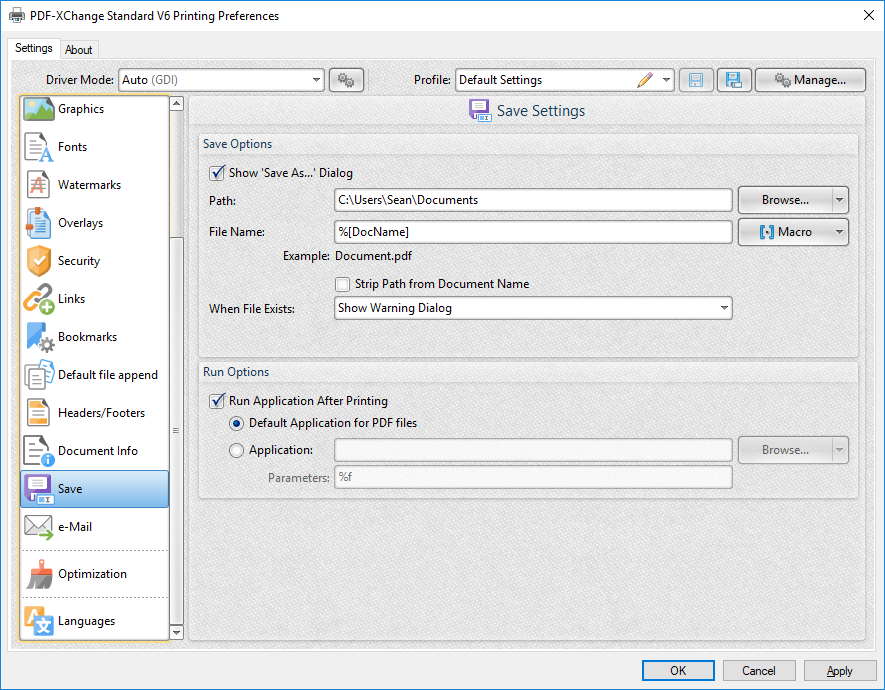The width and height of the screenshot is (885, 690).
Task: Select the Document Info label
Action: point(98,451)
